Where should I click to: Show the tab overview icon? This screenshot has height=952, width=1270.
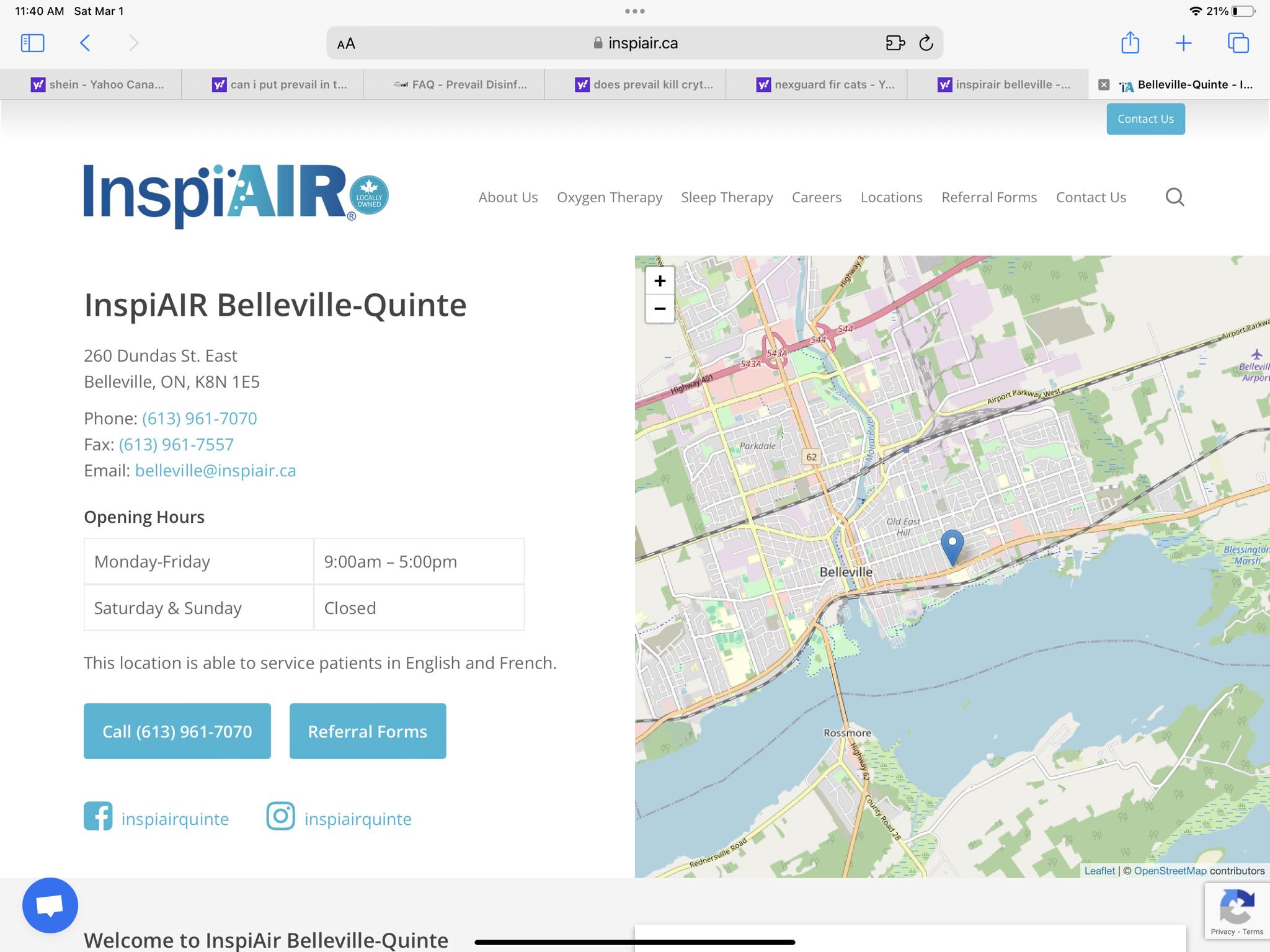click(x=1238, y=43)
